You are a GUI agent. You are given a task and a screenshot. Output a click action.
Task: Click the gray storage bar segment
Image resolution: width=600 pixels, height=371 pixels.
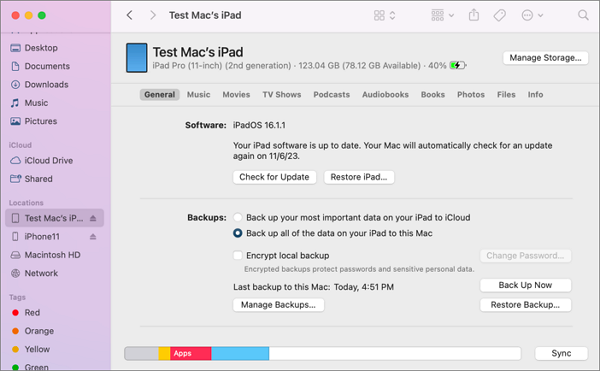coord(142,353)
